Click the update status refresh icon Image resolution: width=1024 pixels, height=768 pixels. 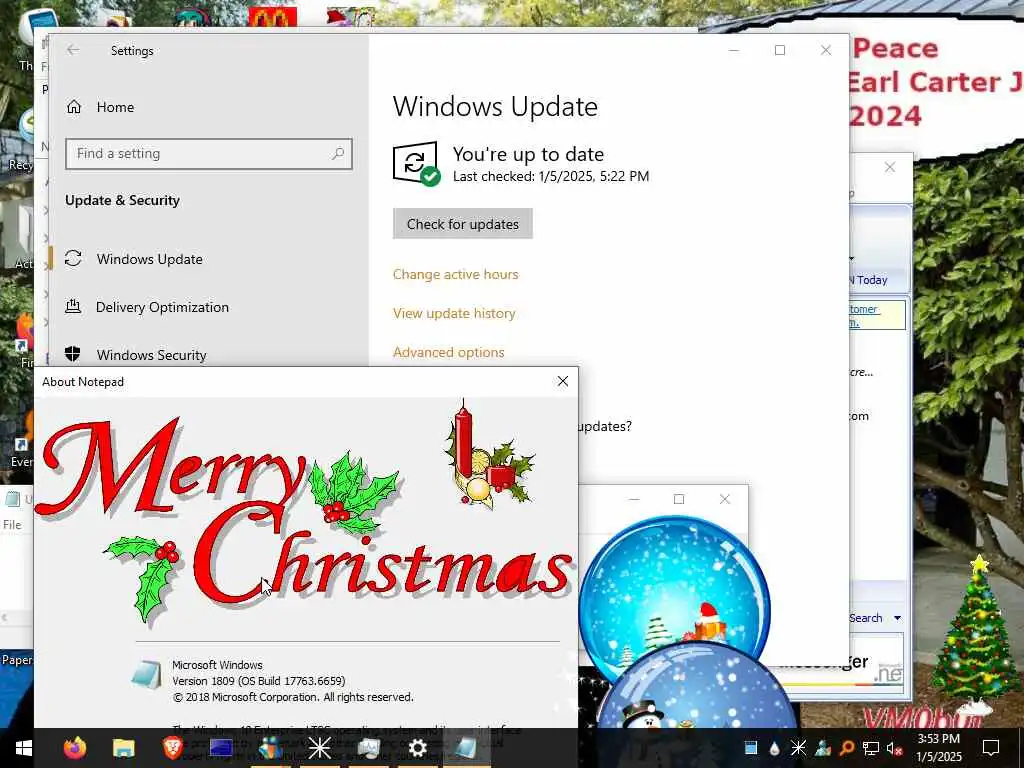[416, 163]
